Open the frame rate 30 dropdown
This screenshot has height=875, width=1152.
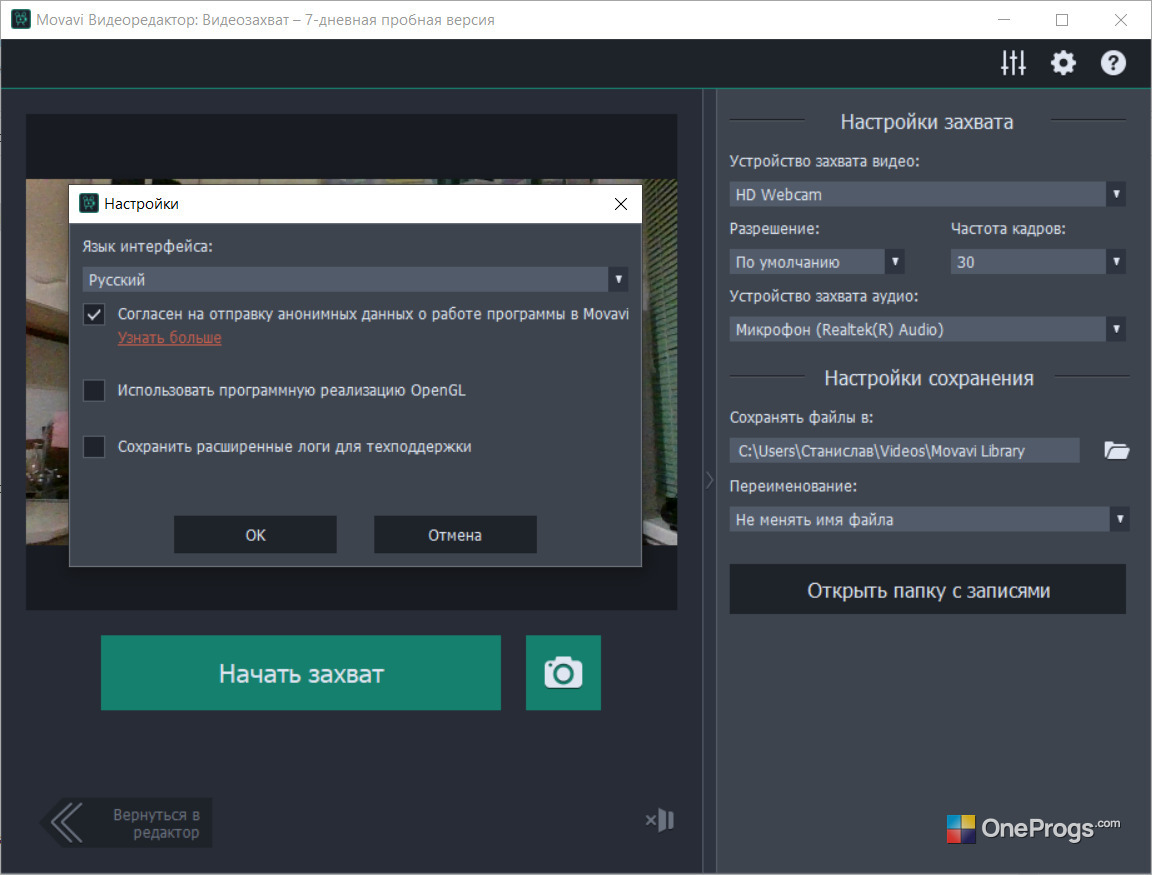pos(1038,262)
